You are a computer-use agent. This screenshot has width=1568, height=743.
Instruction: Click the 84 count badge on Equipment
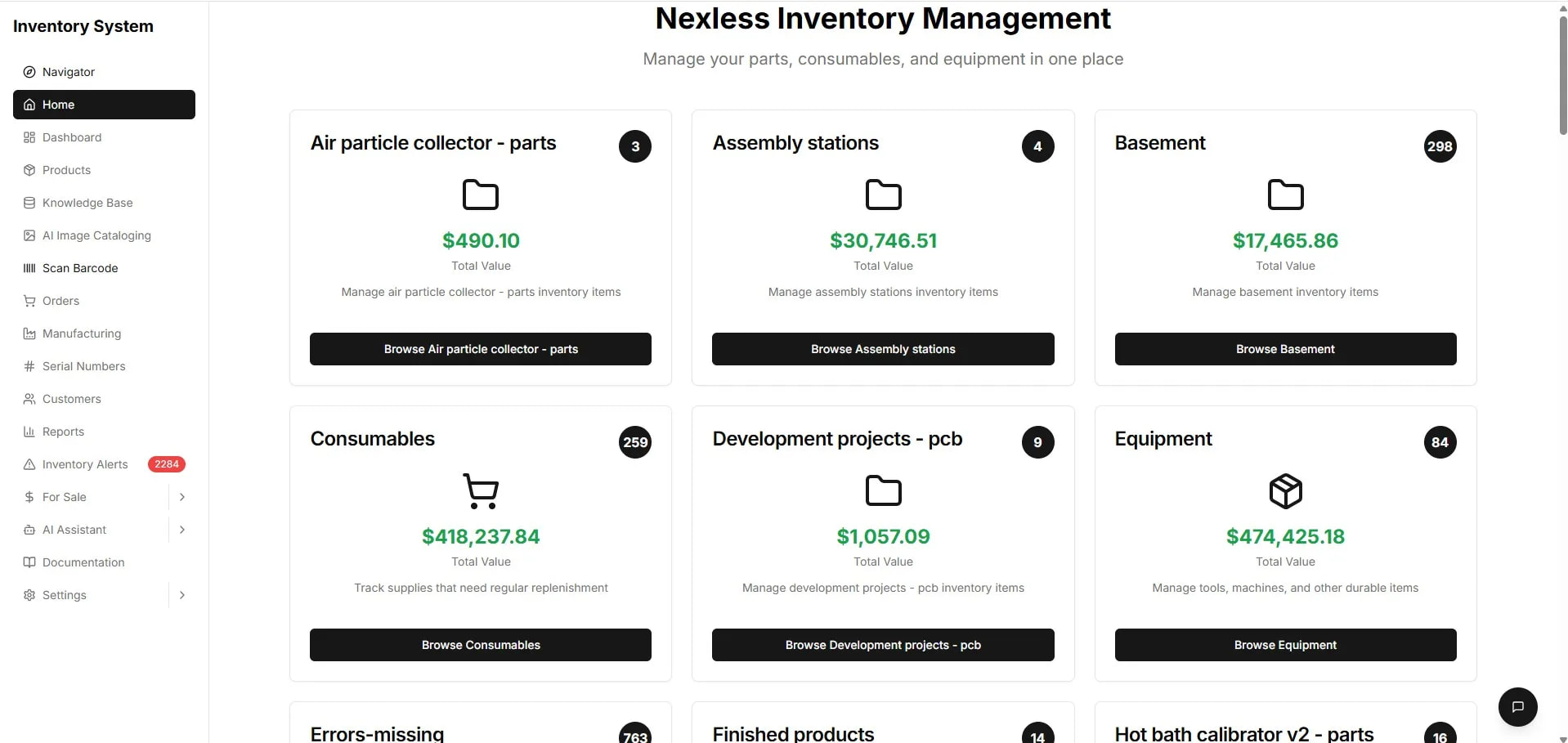(x=1440, y=442)
